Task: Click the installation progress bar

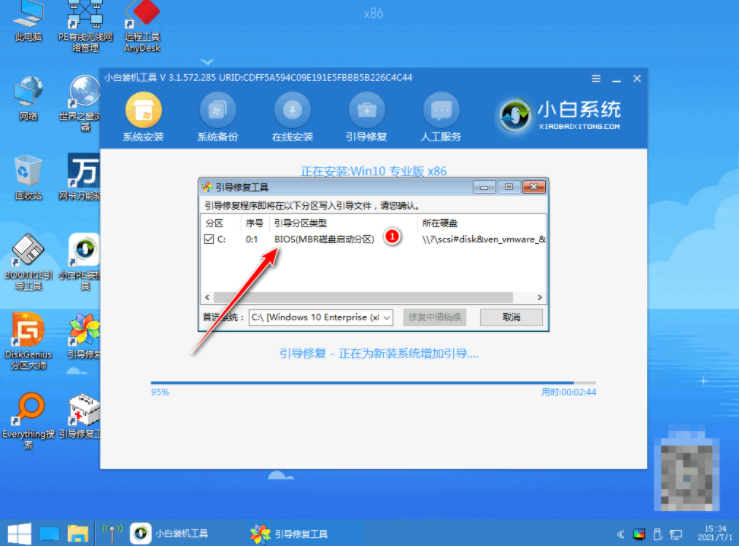Action: (x=373, y=383)
